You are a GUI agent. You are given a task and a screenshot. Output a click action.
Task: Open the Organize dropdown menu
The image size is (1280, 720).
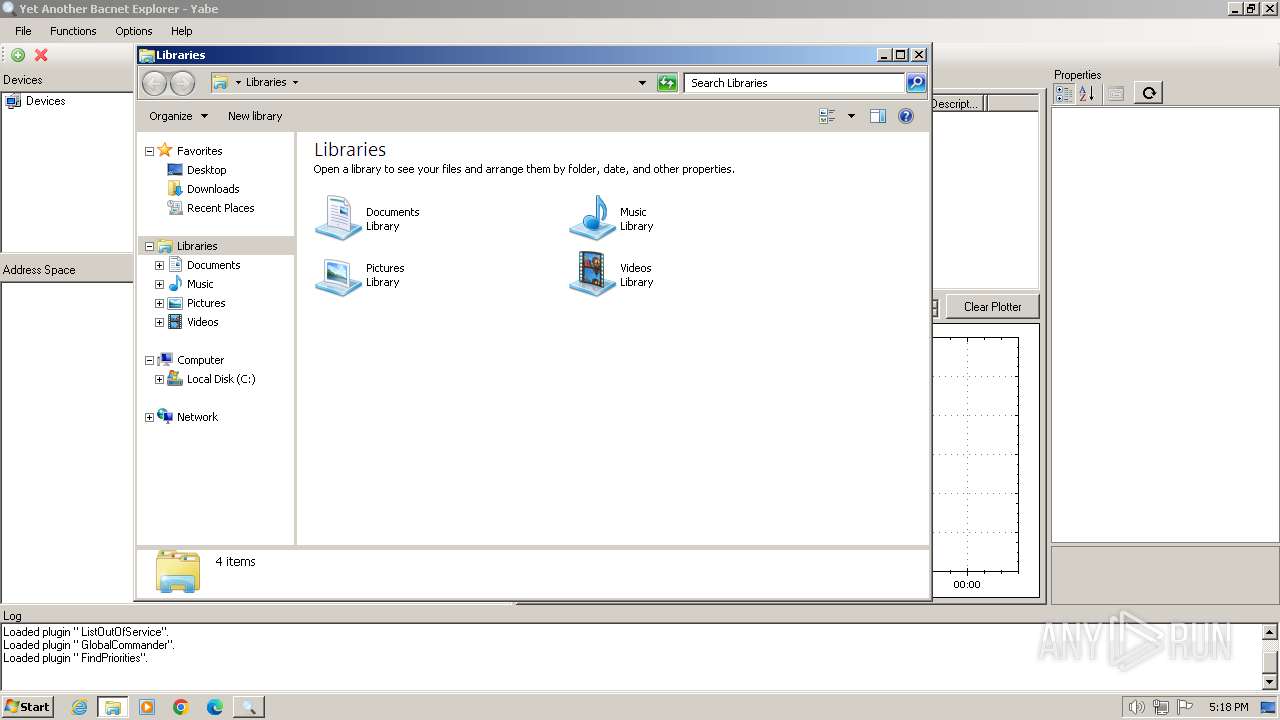(178, 116)
